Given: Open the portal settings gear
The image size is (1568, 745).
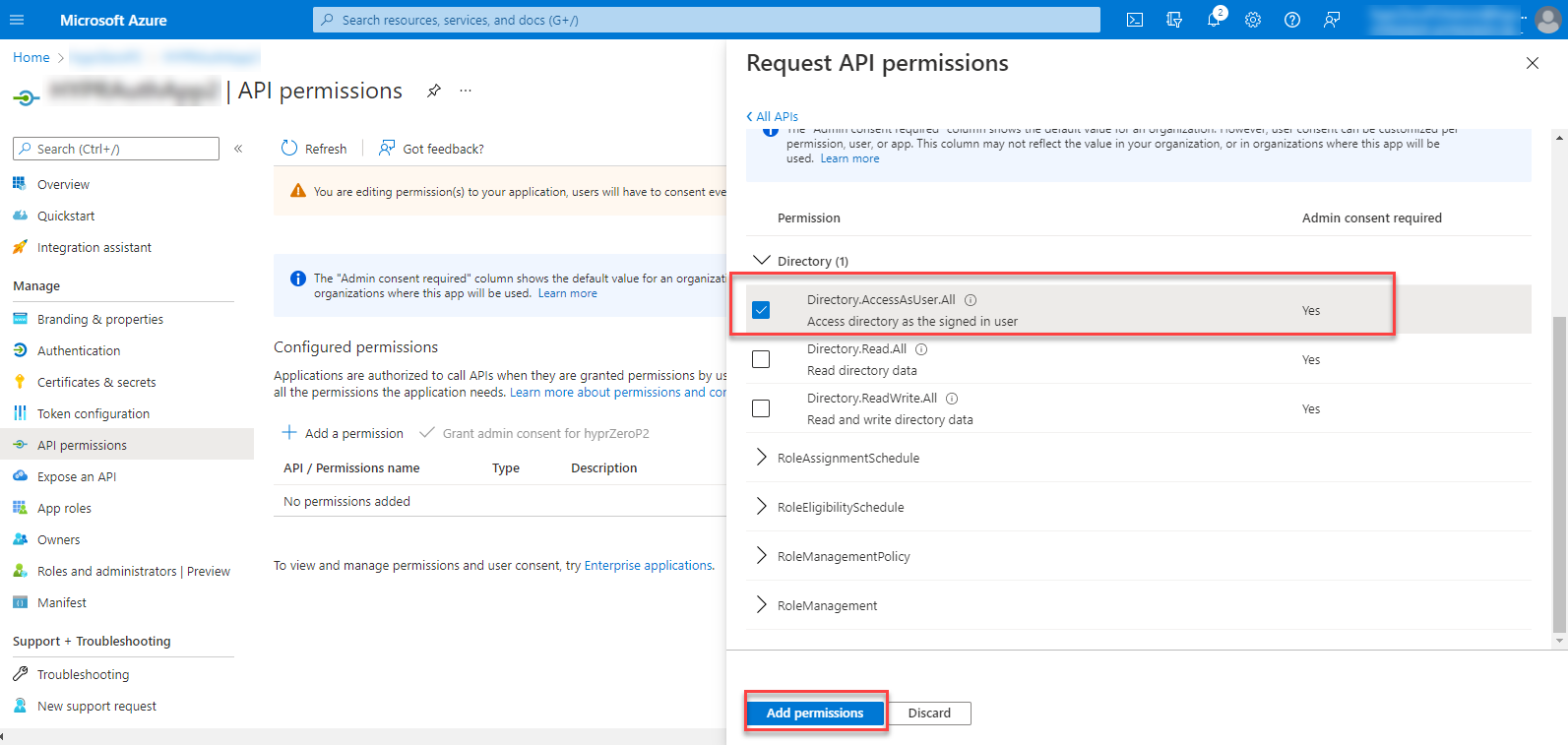Looking at the screenshot, I should tap(1253, 20).
